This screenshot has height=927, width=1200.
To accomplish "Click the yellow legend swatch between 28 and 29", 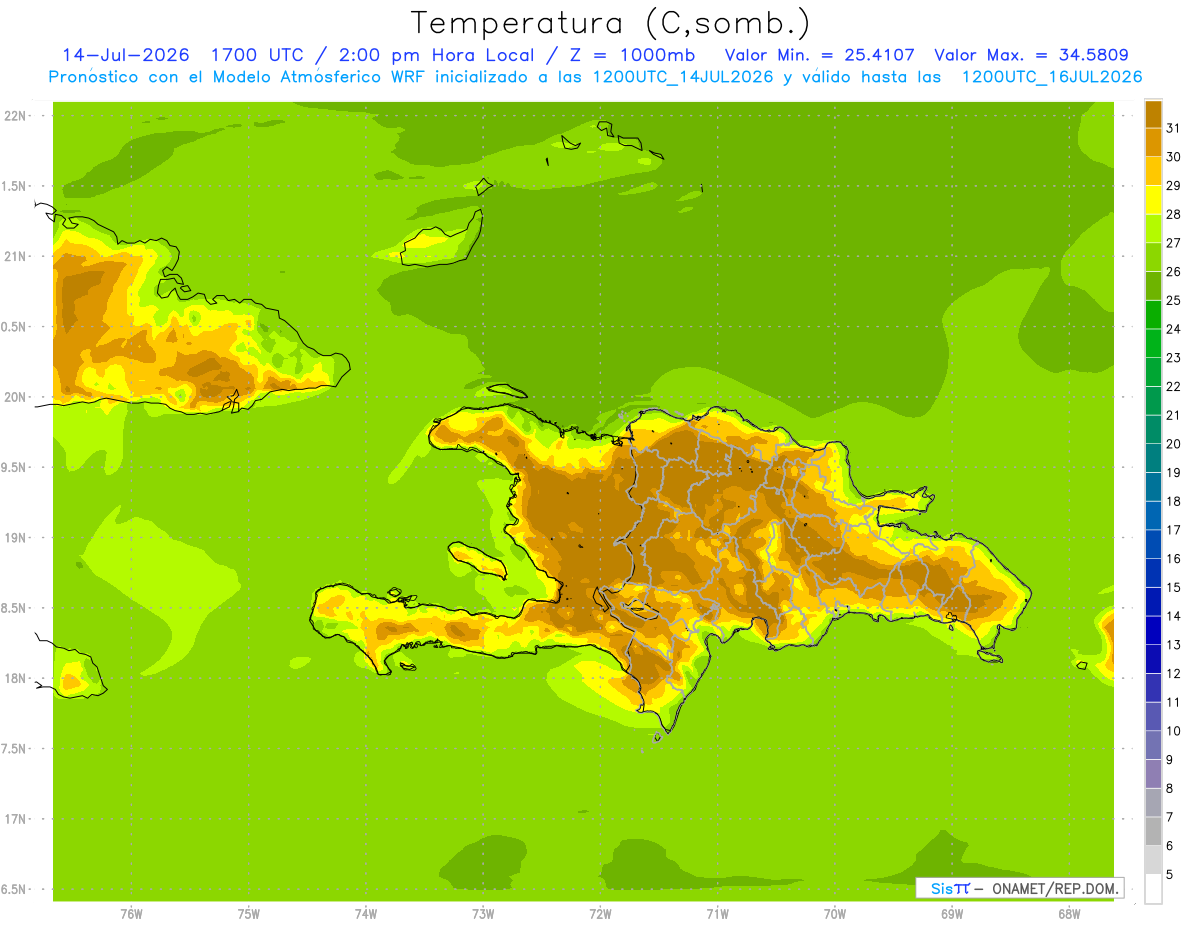I will (1153, 200).
